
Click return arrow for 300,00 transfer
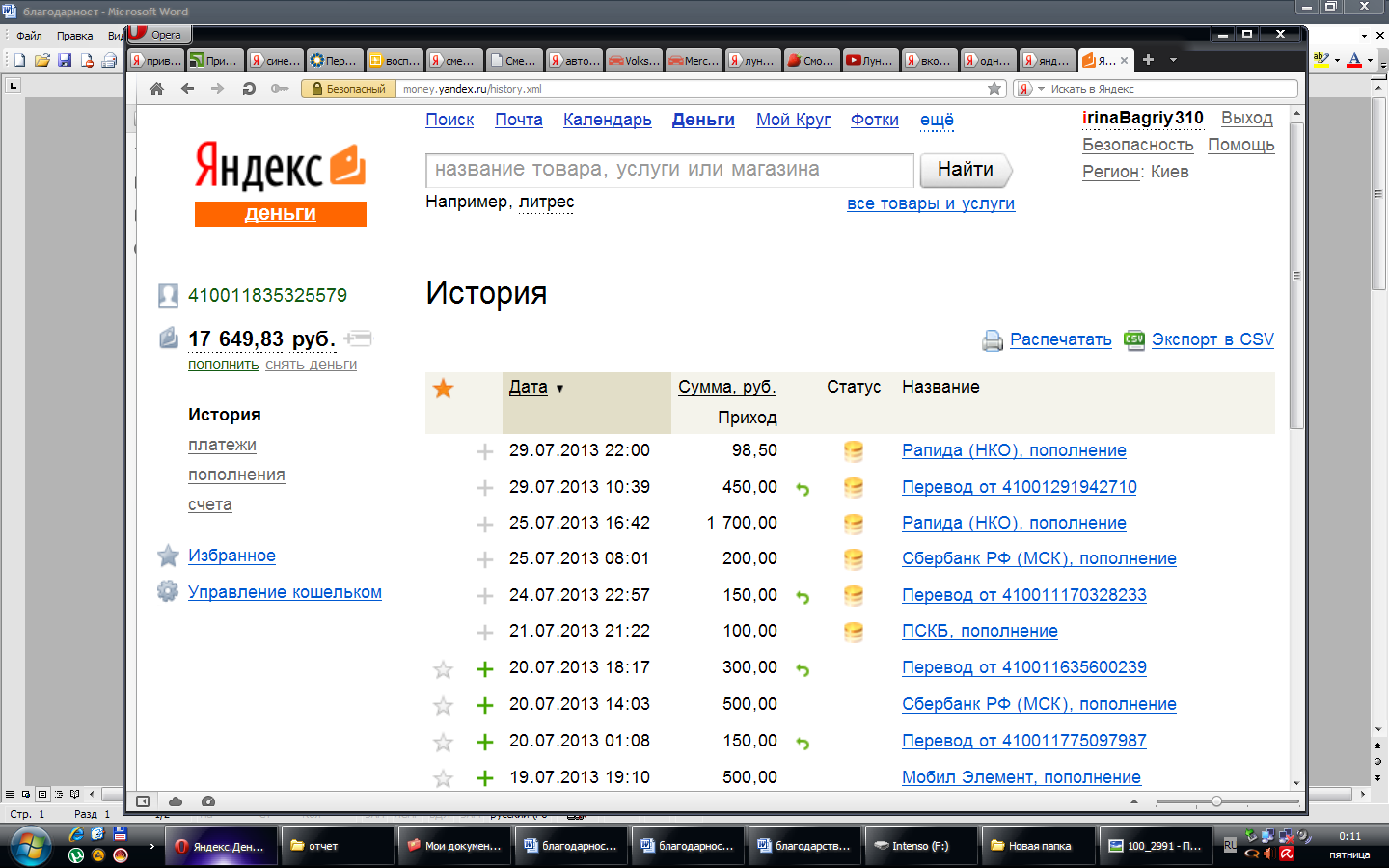(x=803, y=669)
